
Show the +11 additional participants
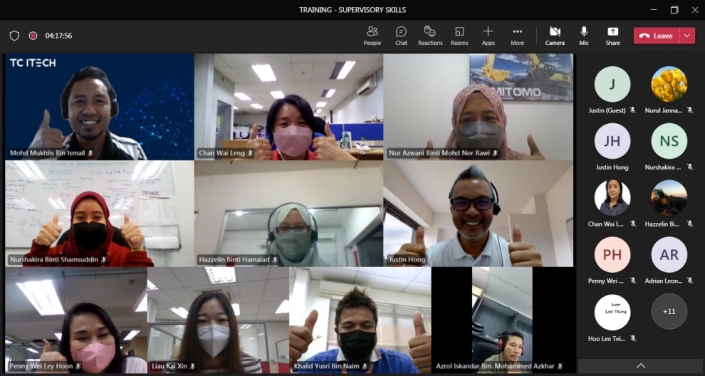(x=669, y=311)
